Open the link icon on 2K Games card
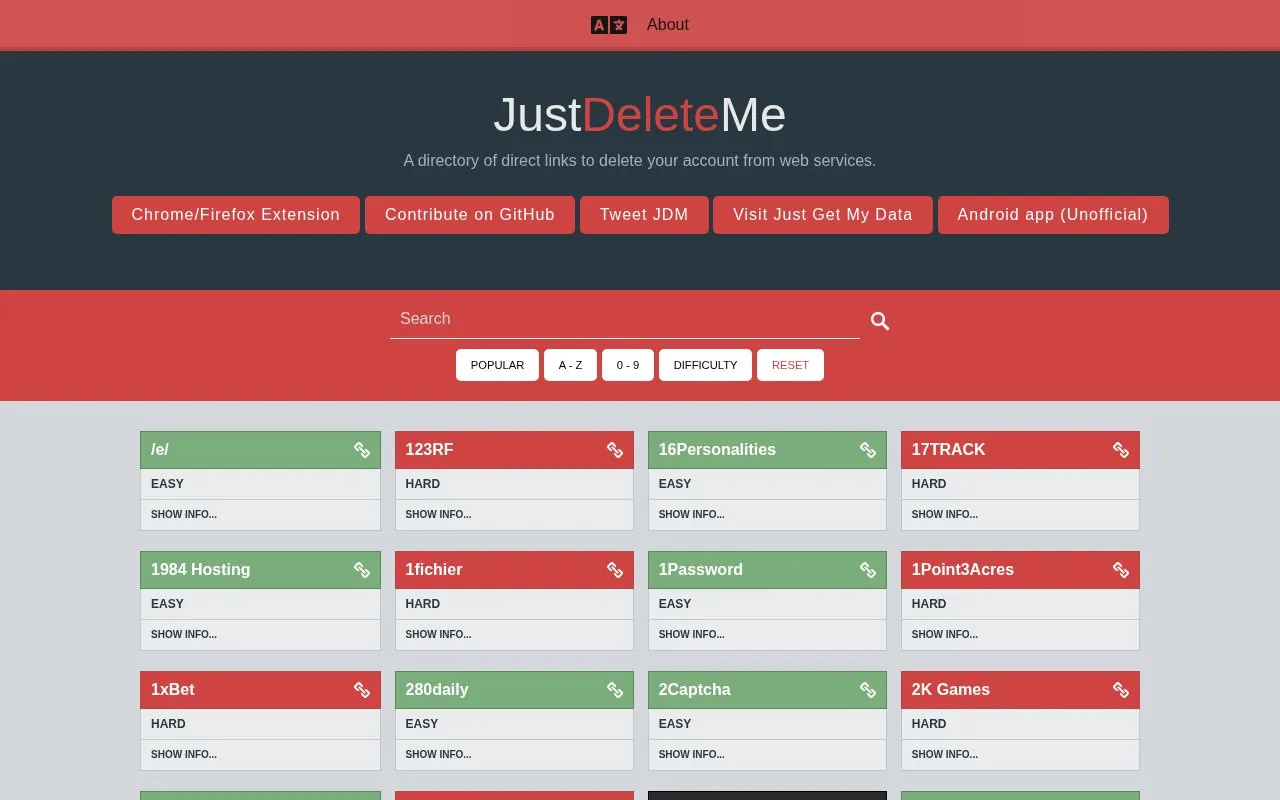This screenshot has height=800, width=1280. coord(1121,690)
